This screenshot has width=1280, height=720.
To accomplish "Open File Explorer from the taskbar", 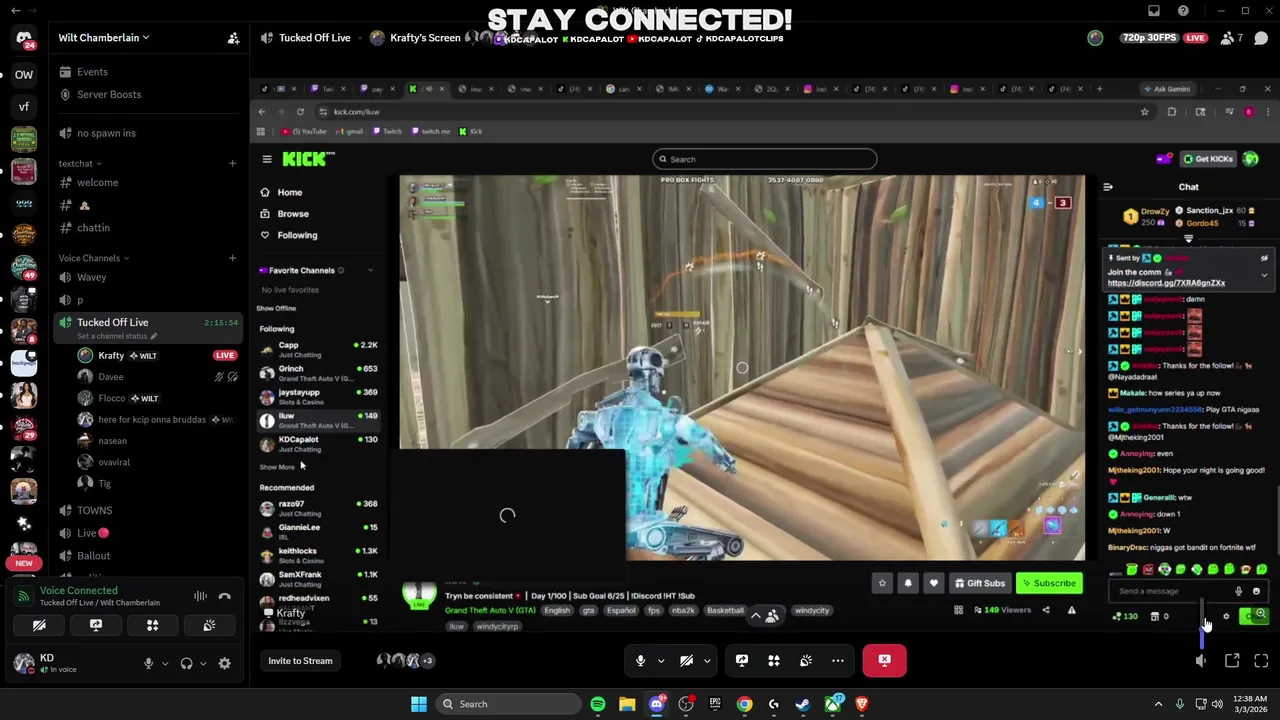I will pyautogui.click(x=627, y=704).
